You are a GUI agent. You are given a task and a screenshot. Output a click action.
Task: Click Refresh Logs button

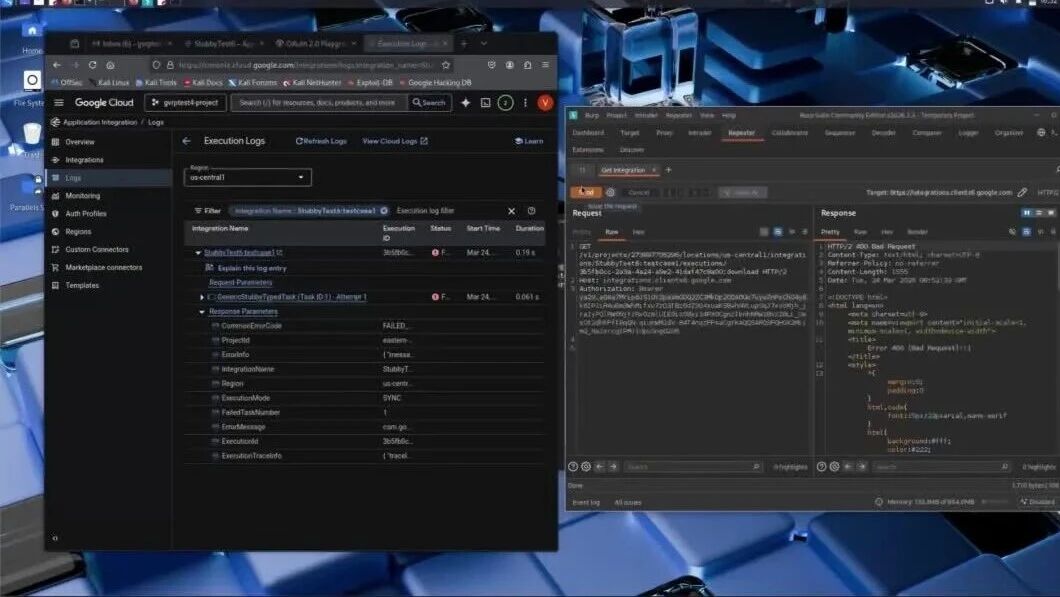[321, 141]
